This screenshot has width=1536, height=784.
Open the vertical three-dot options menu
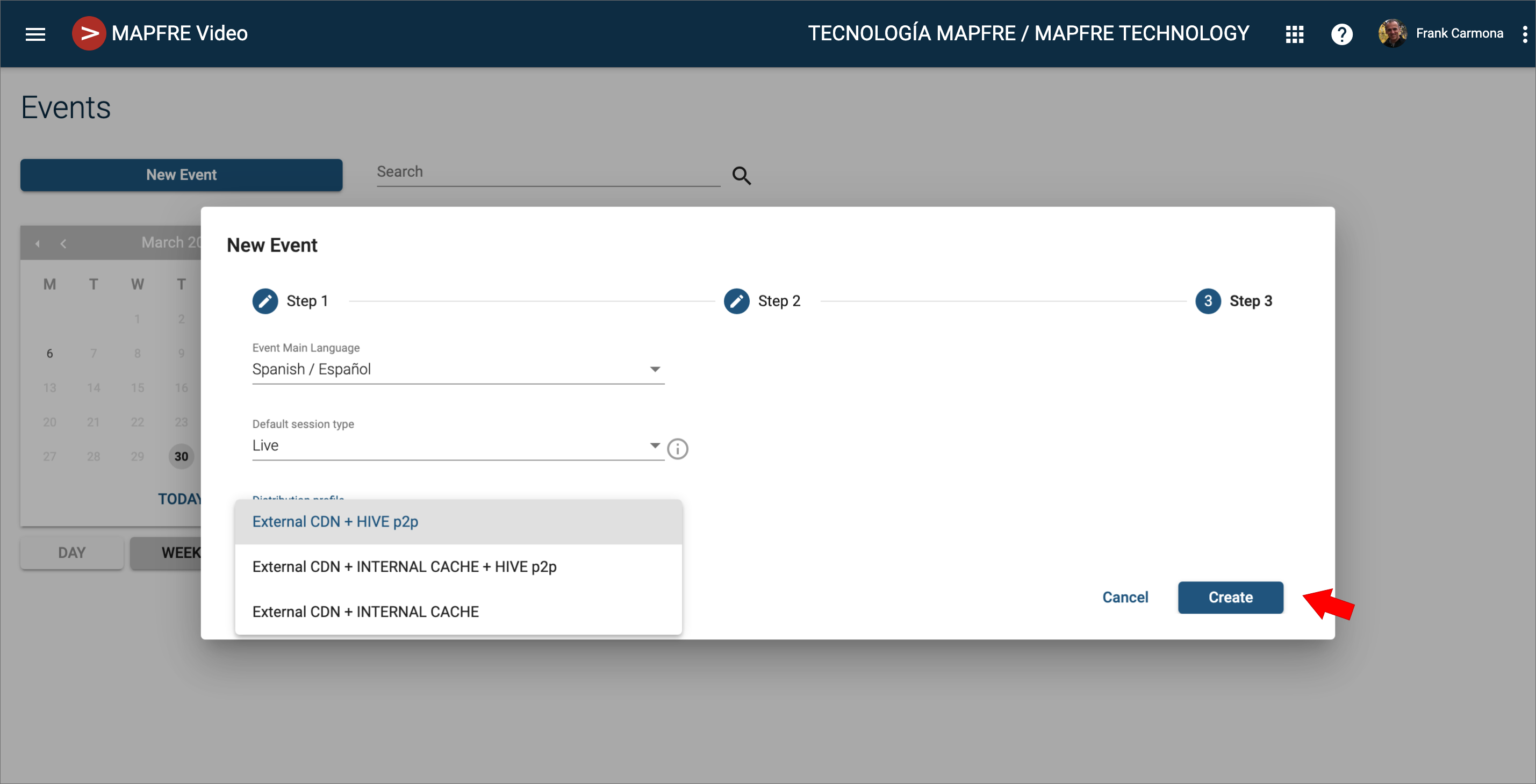(1524, 34)
